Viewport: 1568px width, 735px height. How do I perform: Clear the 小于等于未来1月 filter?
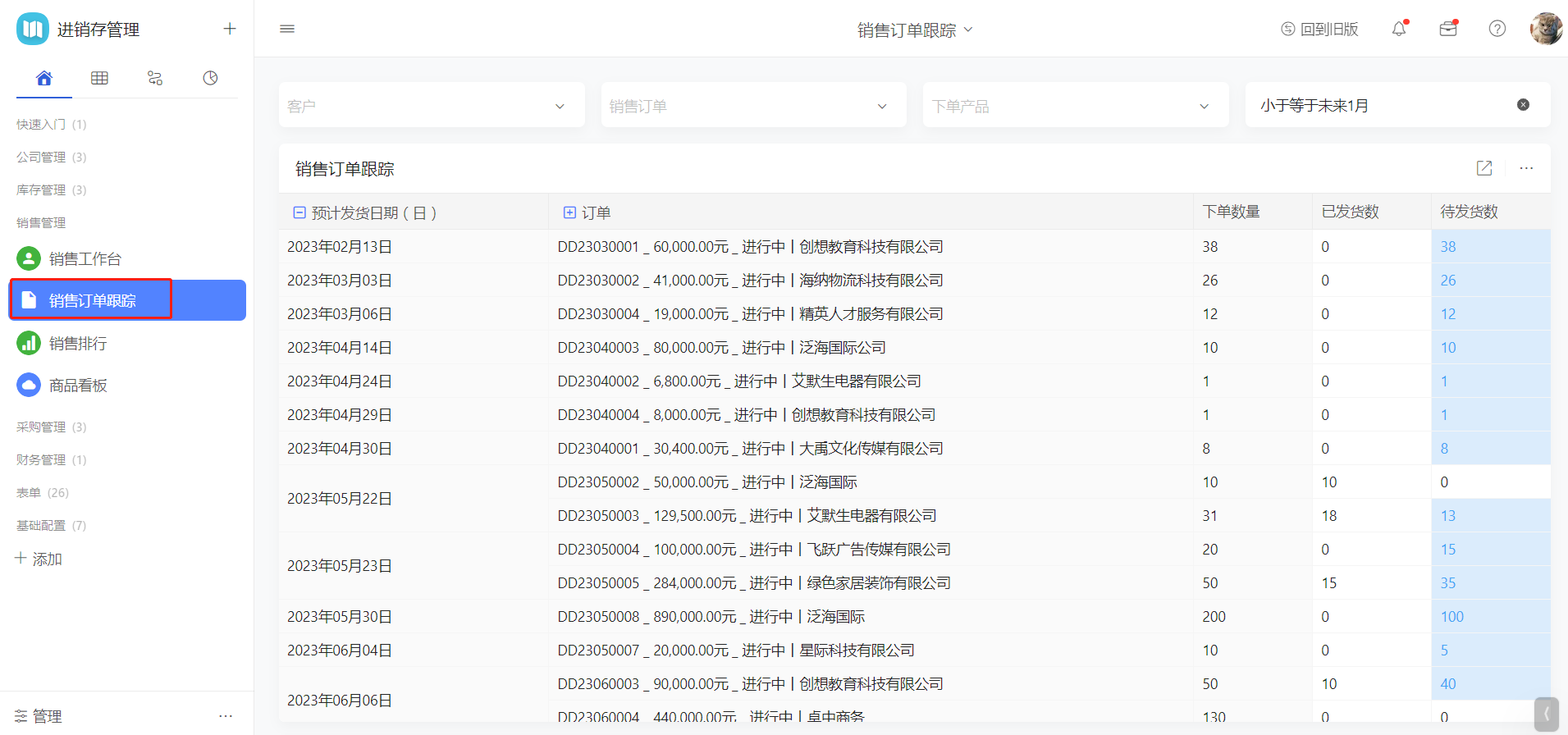click(x=1523, y=105)
